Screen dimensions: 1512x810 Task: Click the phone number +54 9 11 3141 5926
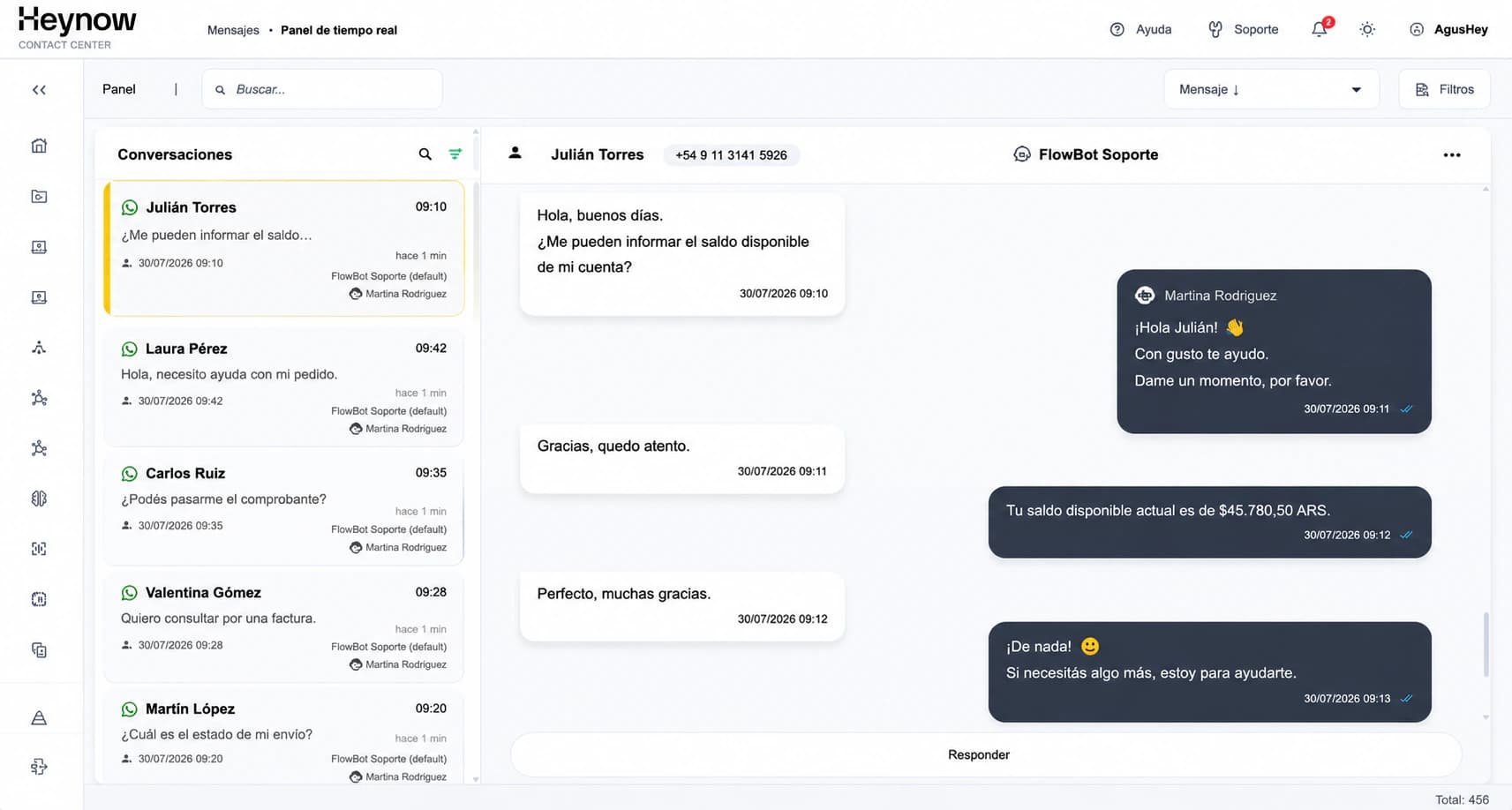731,155
